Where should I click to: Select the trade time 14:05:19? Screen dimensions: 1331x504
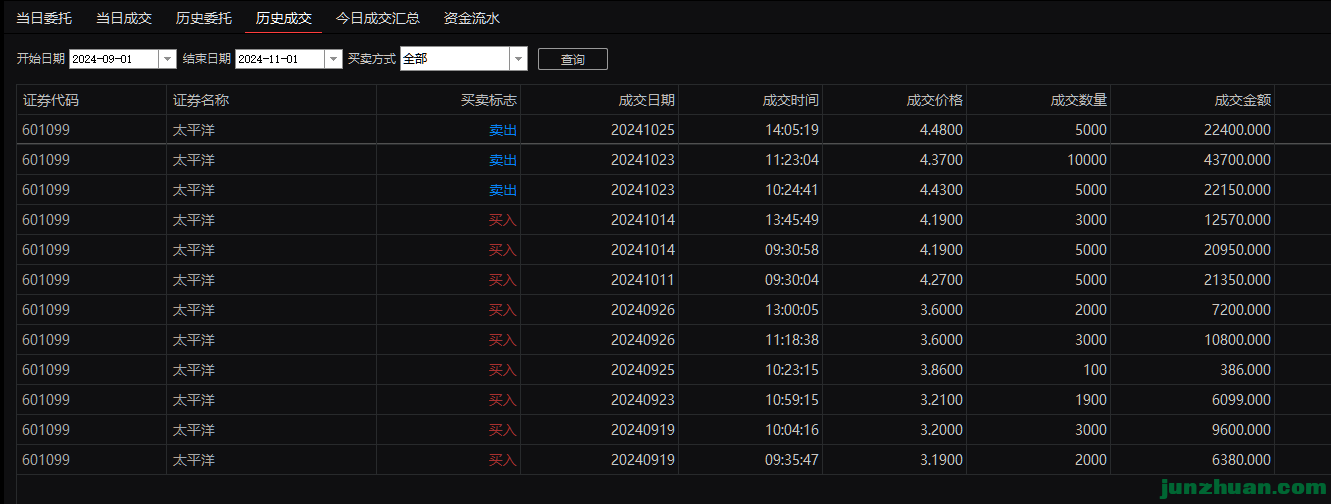click(x=792, y=130)
